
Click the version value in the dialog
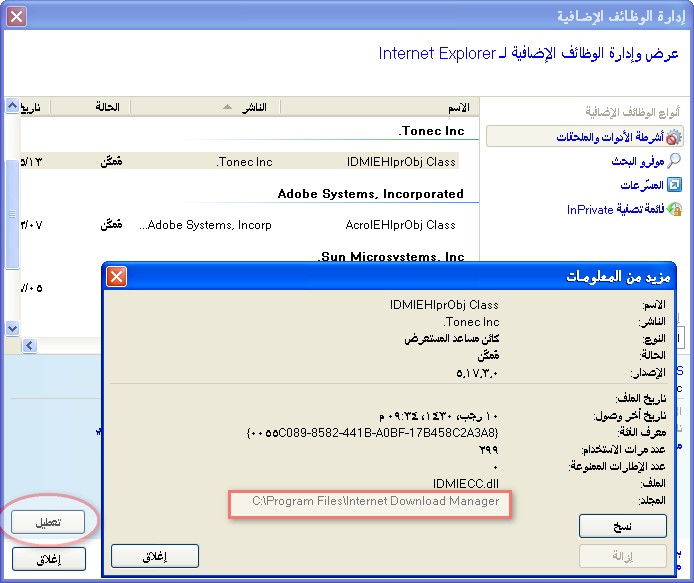(477, 374)
